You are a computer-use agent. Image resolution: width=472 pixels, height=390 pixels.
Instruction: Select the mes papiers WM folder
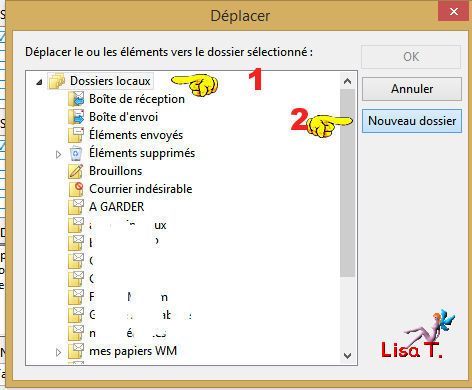click(x=133, y=351)
